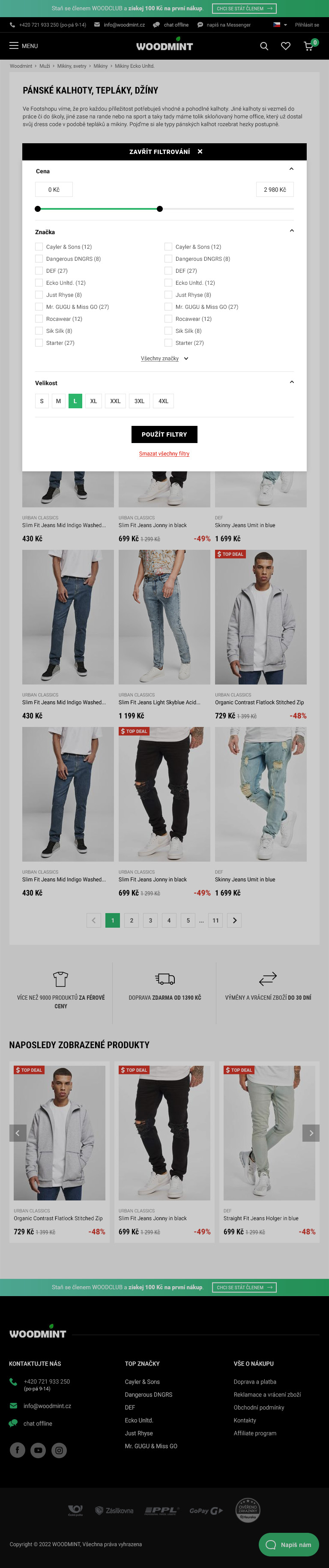329x1568 pixels.
Task: Go to next page arrow in pagination
Action: [x=235, y=920]
